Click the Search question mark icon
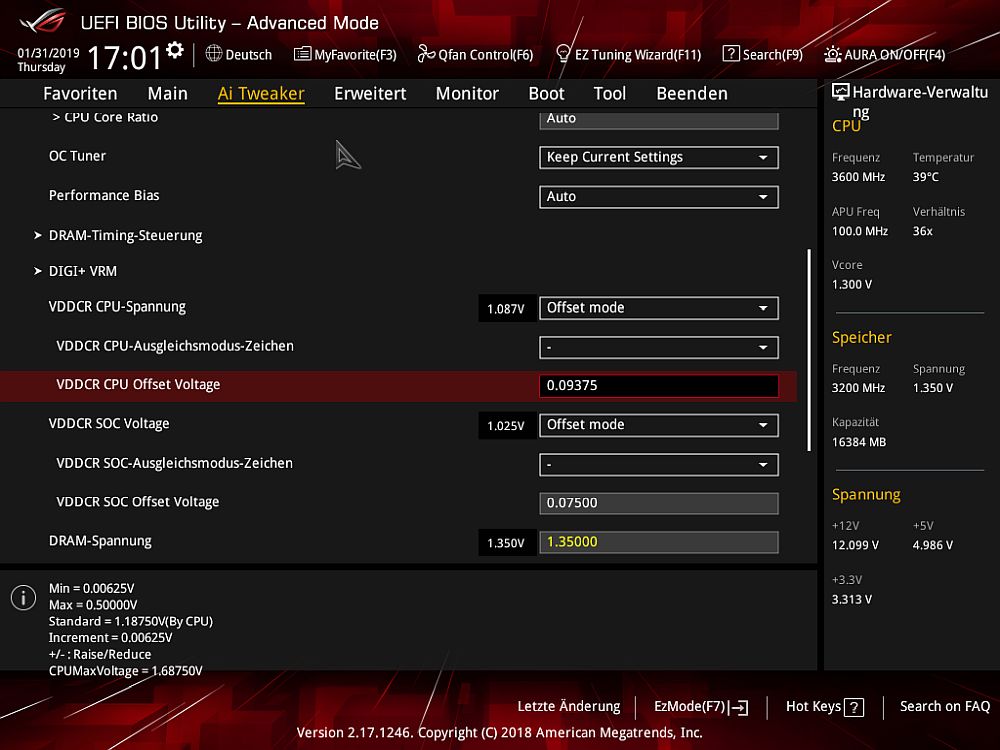 coord(730,54)
